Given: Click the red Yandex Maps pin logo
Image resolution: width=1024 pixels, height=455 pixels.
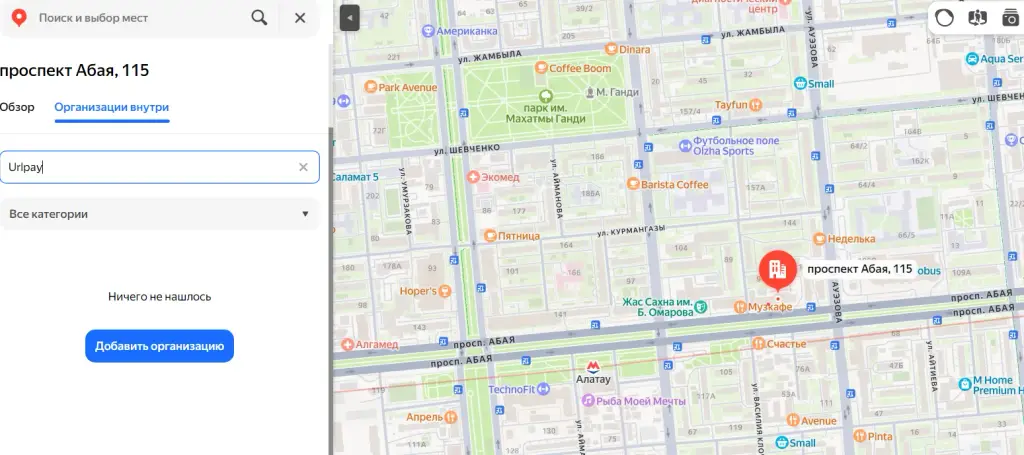Looking at the screenshot, I should click(20, 18).
